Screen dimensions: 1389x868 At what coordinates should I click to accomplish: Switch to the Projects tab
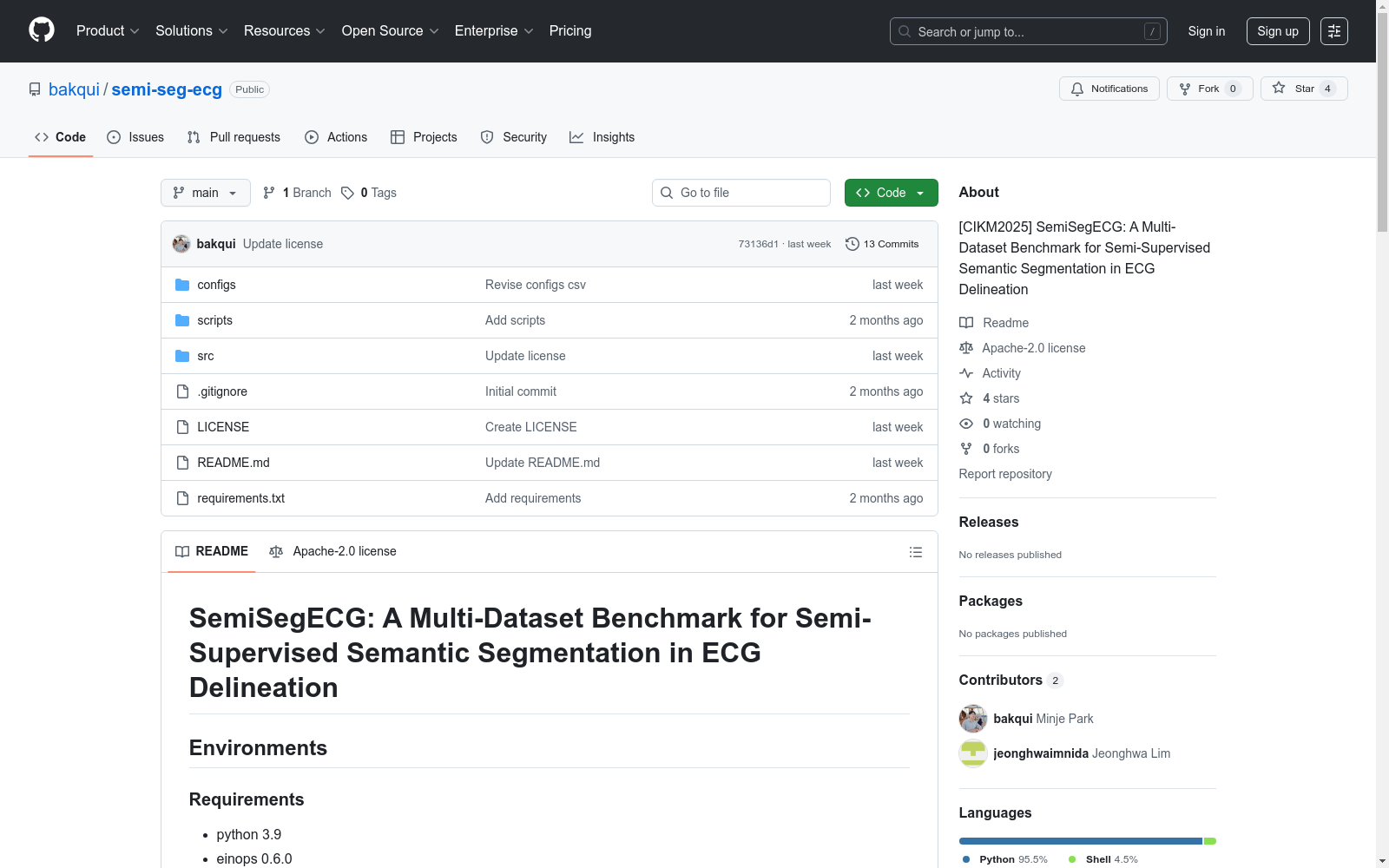coord(424,137)
